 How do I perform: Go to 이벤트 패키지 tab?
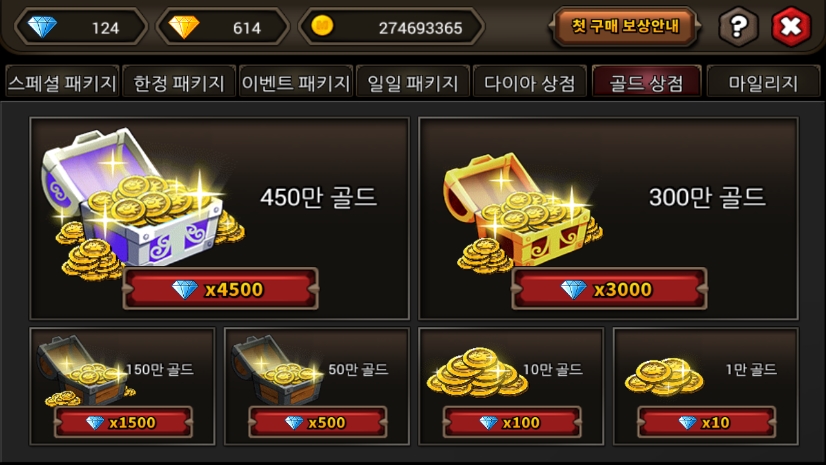pyautogui.click(x=296, y=83)
